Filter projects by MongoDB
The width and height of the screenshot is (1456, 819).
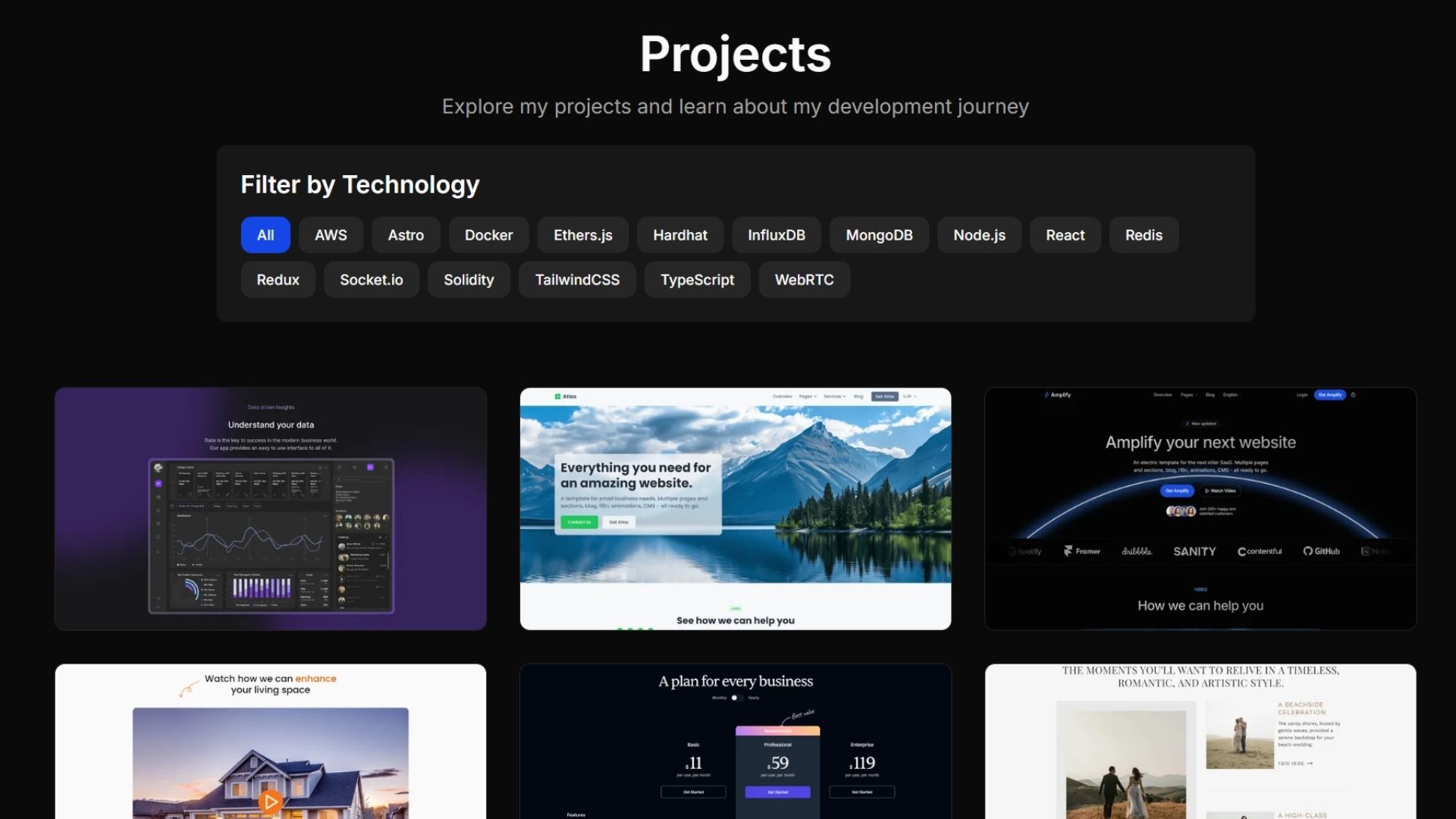coord(879,235)
